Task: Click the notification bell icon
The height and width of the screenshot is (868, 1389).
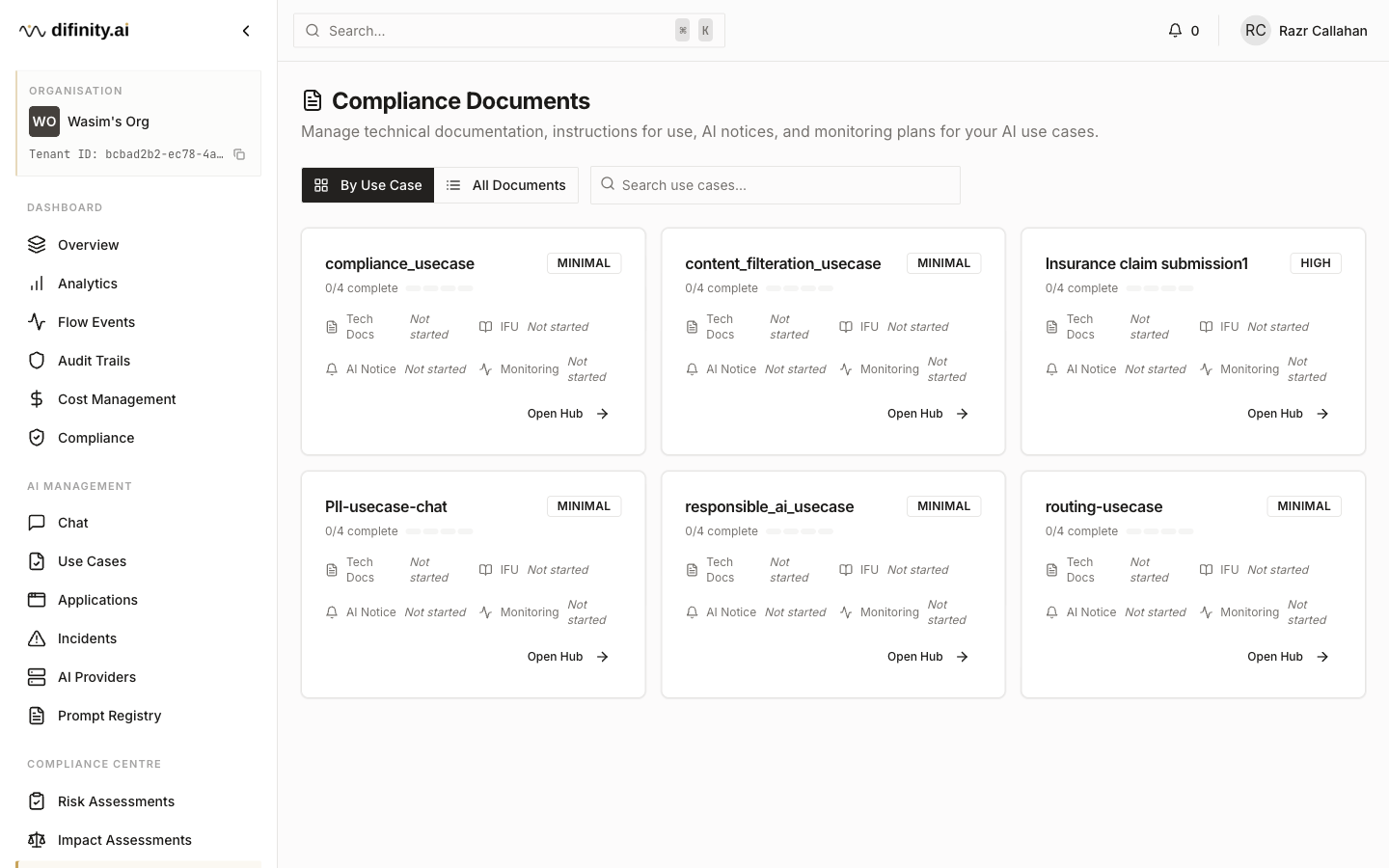Action: (1175, 31)
